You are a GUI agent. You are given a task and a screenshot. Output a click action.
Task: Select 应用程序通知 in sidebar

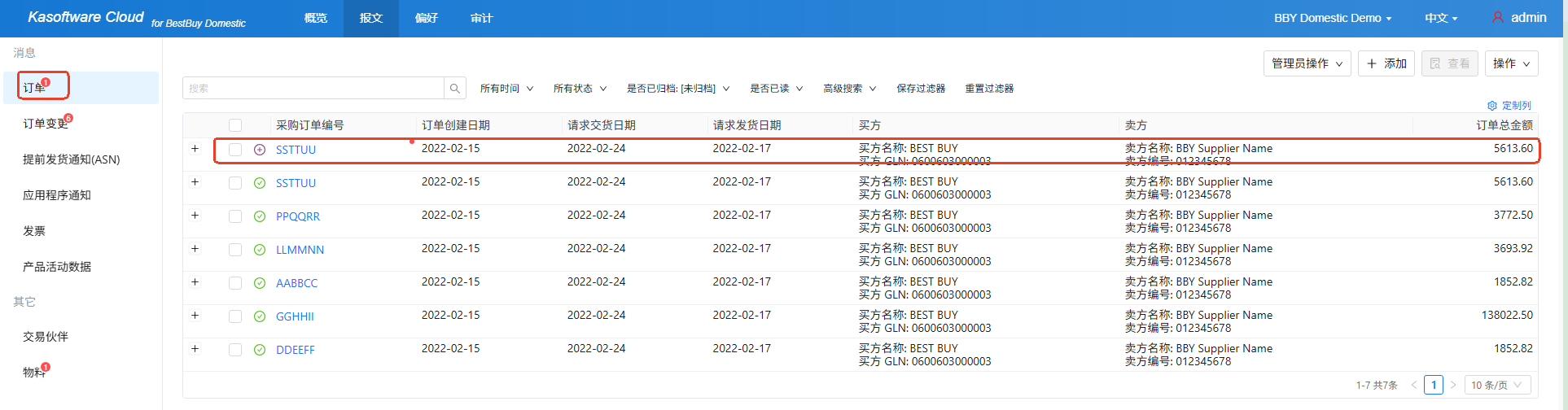point(81,195)
